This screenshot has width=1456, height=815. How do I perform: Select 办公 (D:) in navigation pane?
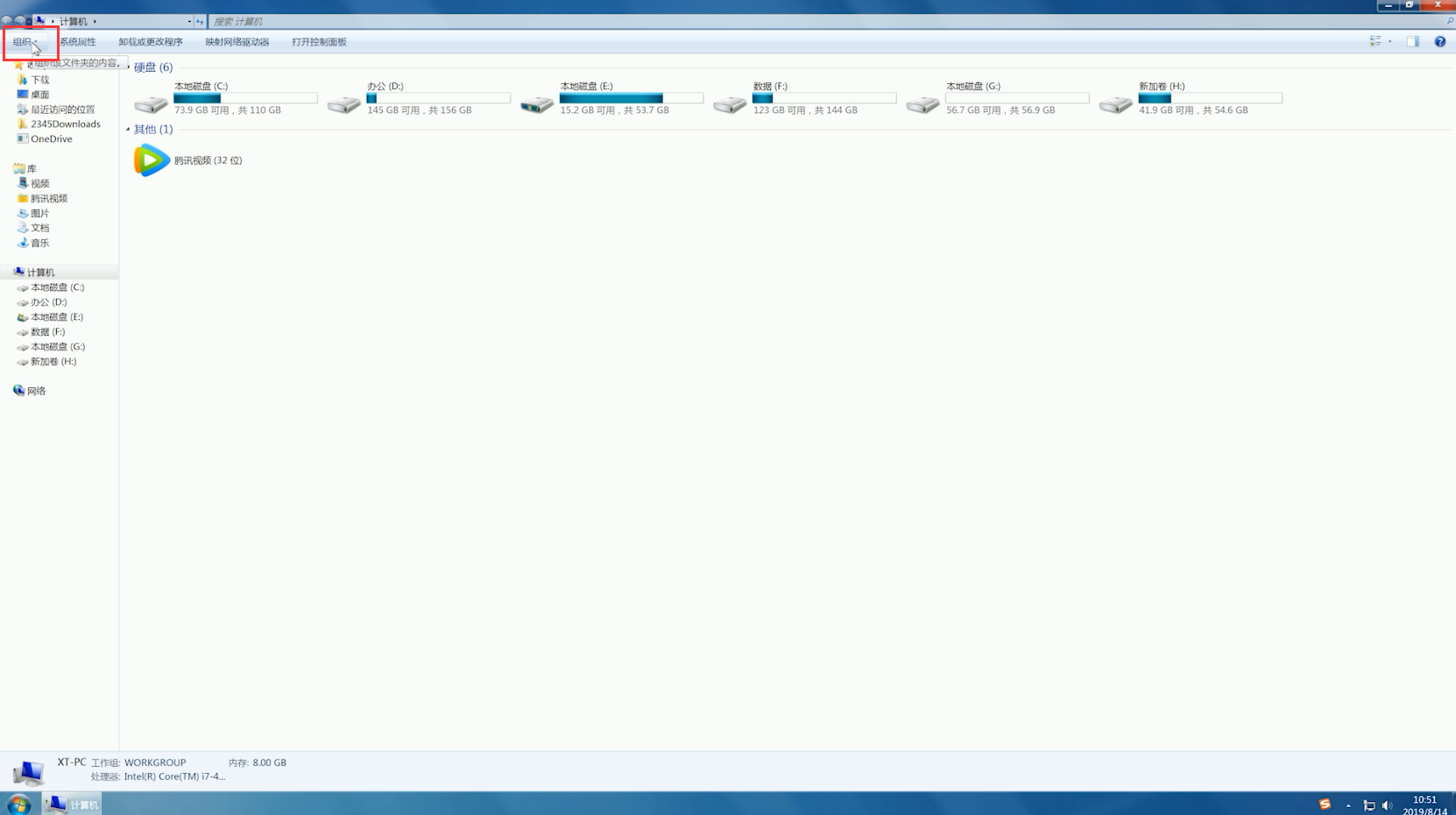pyautogui.click(x=48, y=302)
